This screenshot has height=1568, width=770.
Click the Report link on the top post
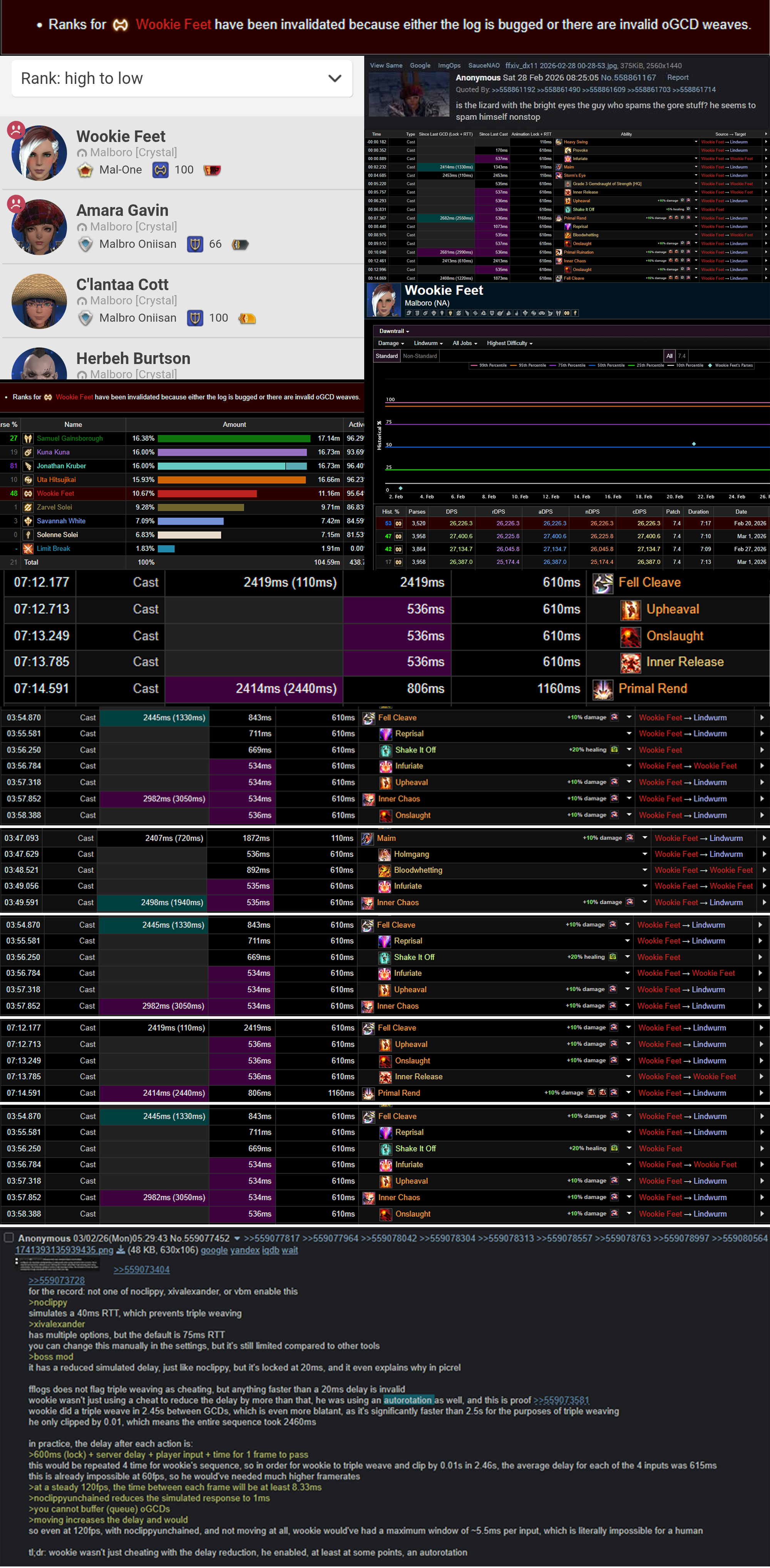pyautogui.click(x=677, y=77)
